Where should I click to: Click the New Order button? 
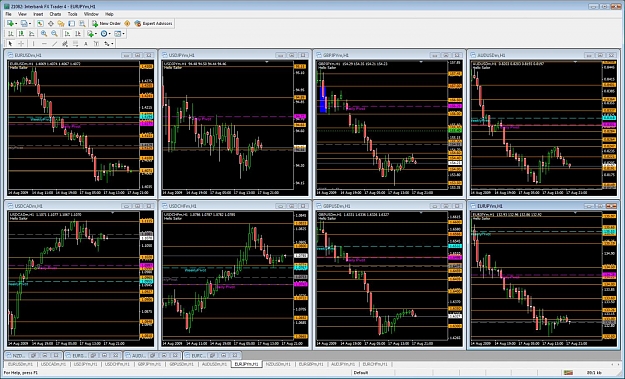click(106, 24)
